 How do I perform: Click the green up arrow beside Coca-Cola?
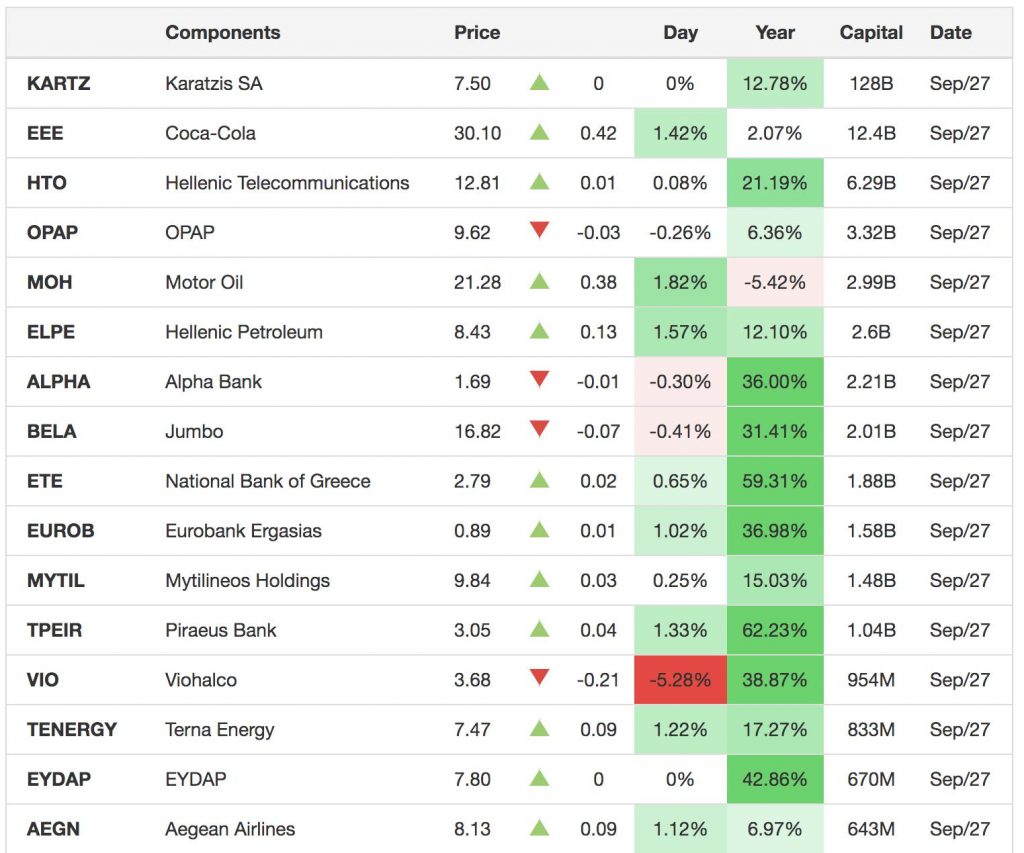click(x=539, y=133)
